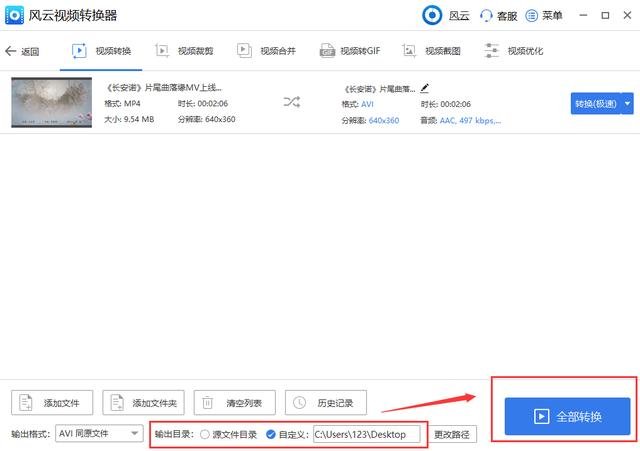Click the output path input field
This screenshot has width=640, height=451.
tap(367, 434)
